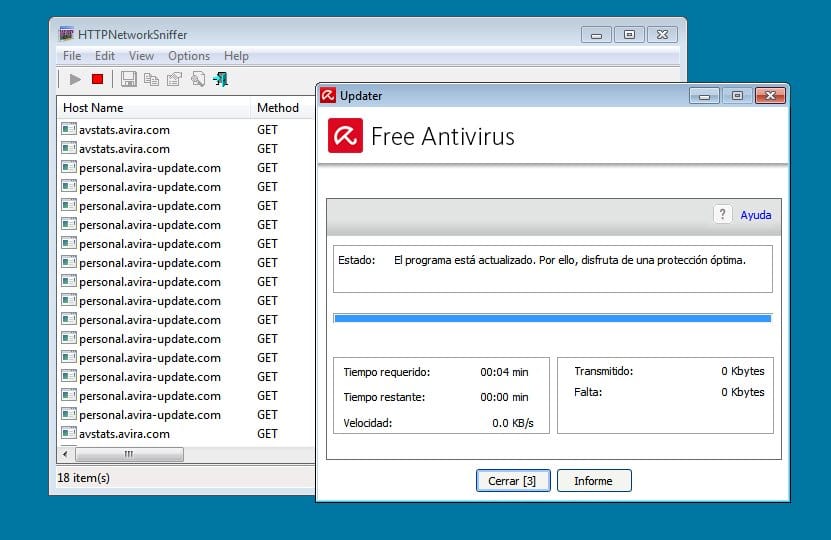Click the HTTPNetworkSniffer title bar app icon
This screenshot has height=540, width=831.
tap(66, 34)
